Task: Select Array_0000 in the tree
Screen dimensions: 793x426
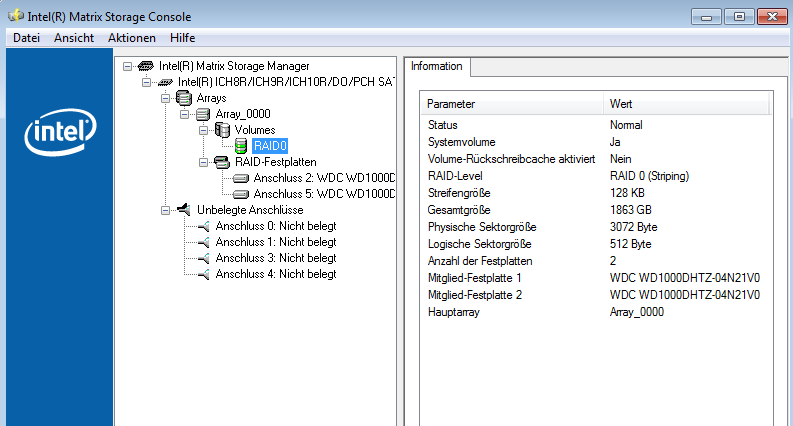Action: [x=243, y=114]
